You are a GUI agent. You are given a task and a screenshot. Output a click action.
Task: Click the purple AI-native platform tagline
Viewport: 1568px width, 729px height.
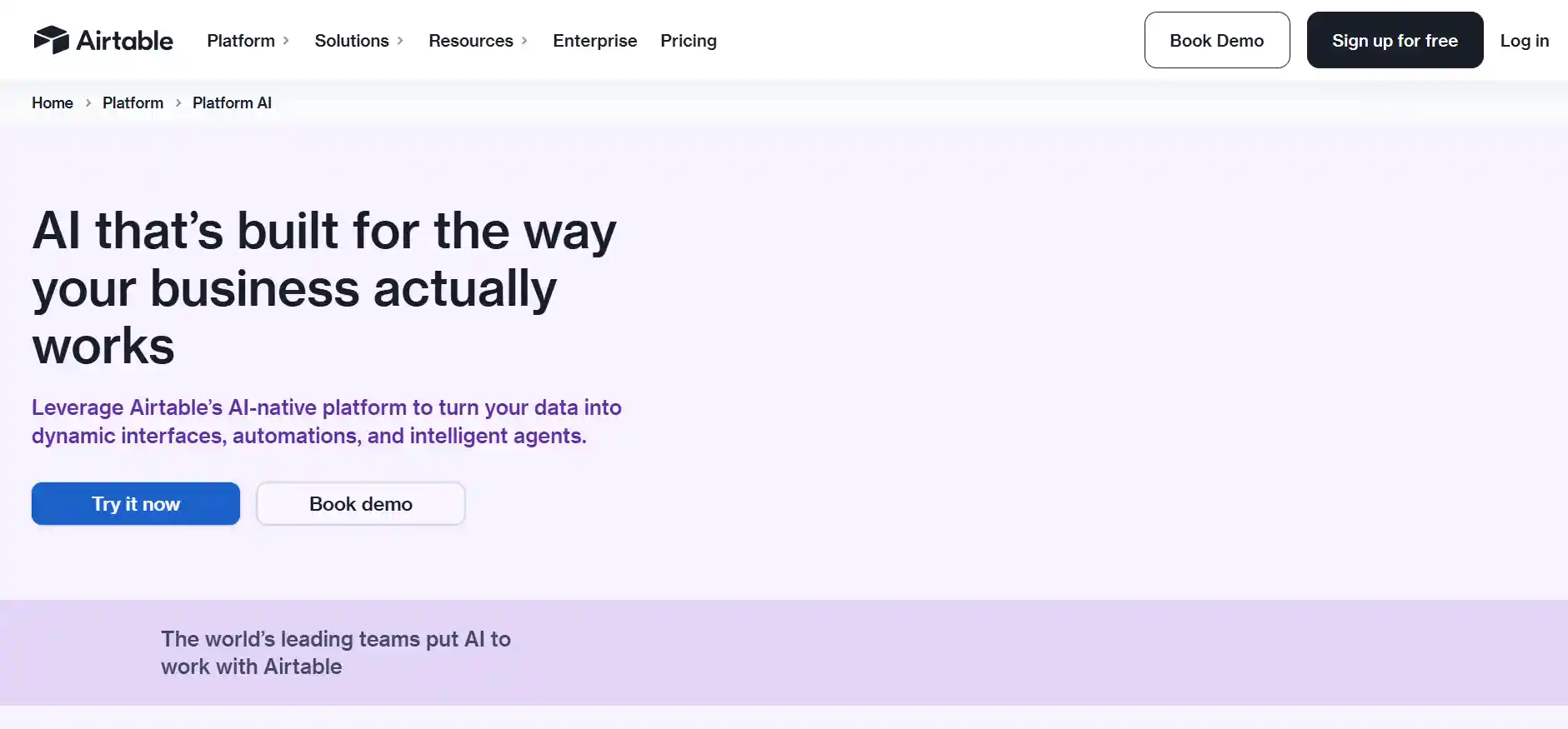(x=326, y=421)
